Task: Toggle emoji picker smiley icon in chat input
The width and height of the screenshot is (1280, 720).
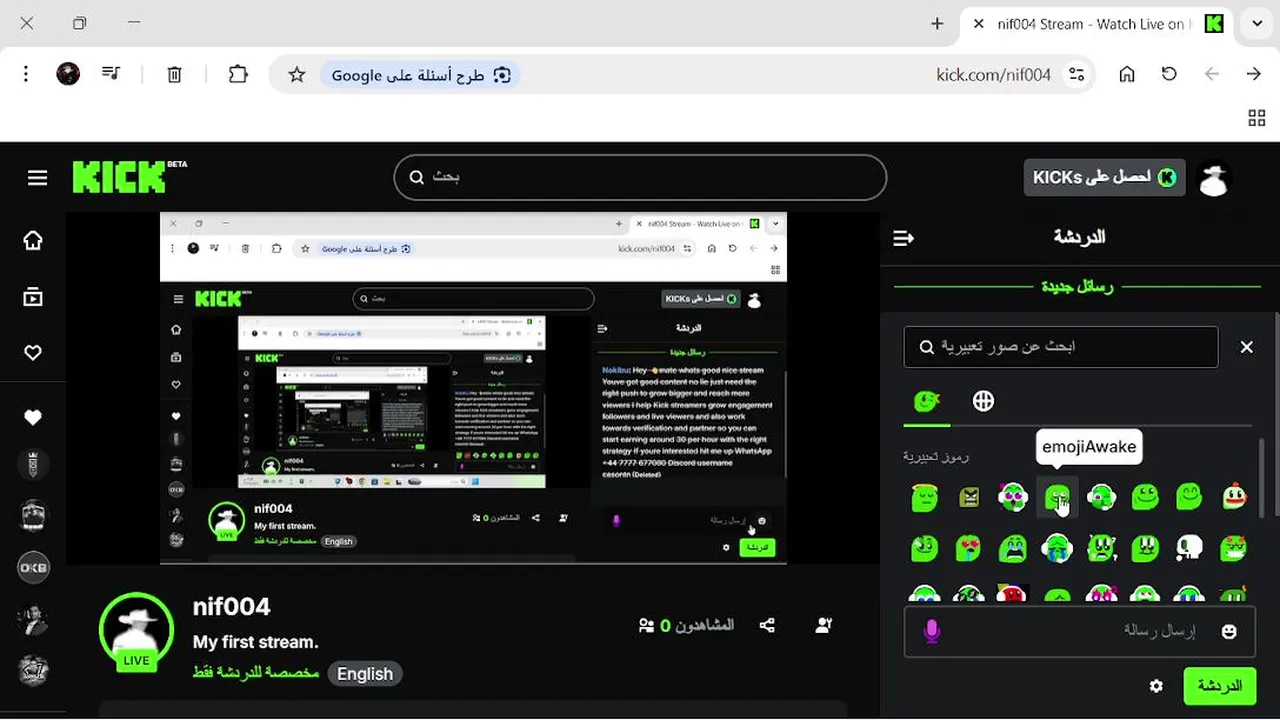Action: click(1229, 632)
